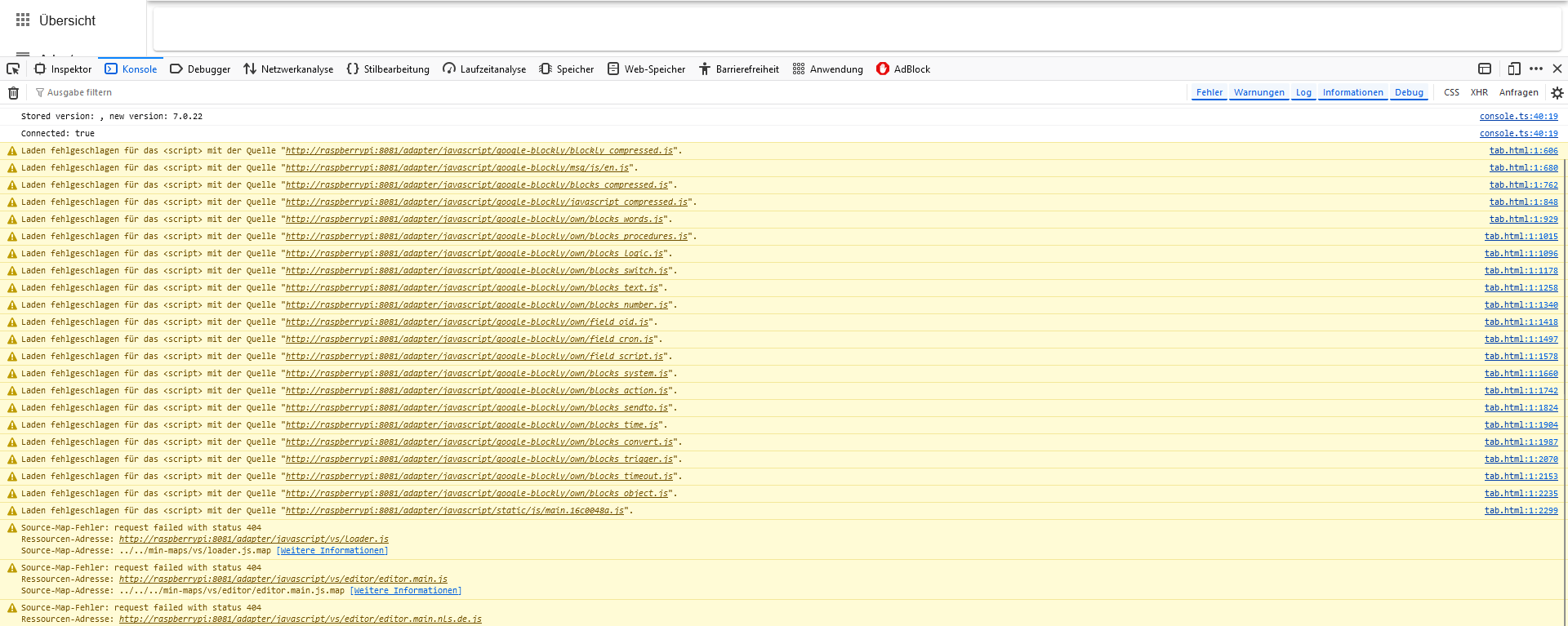
Task: Clear the console output with the trash icon
Action: 13,93
